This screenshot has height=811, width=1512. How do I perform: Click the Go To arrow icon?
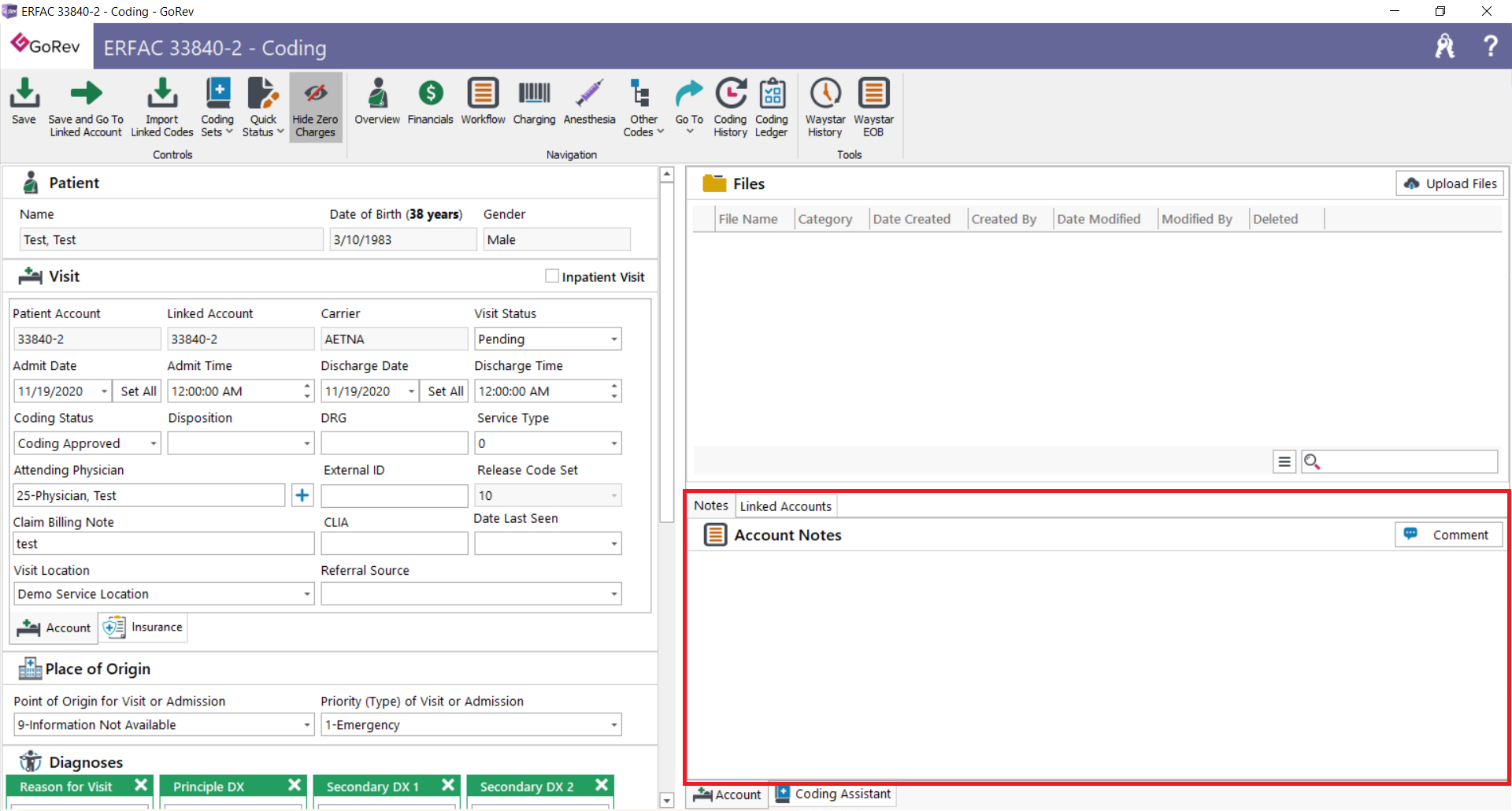point(689,93)
